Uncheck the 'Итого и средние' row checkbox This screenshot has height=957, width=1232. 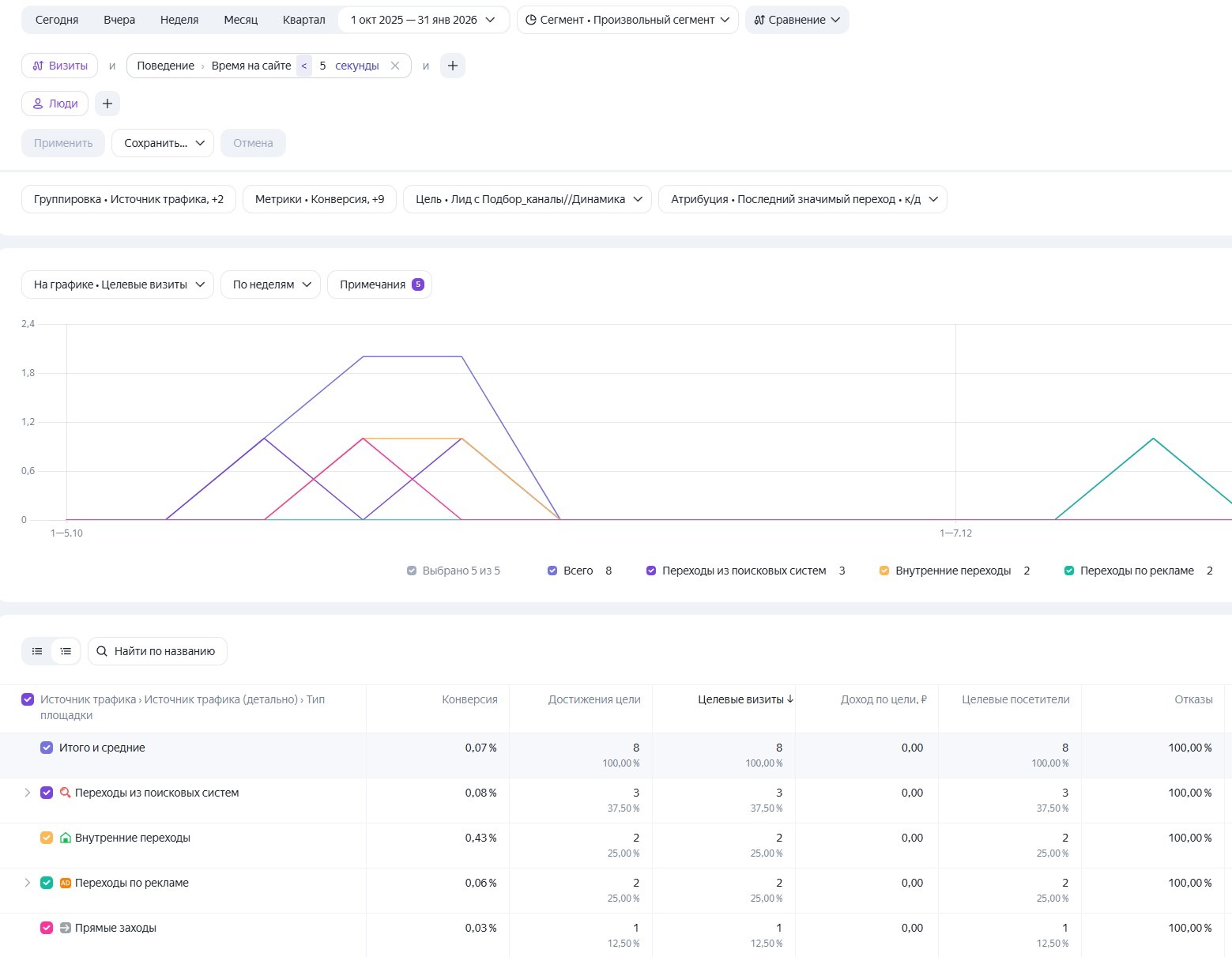(47, 748)
